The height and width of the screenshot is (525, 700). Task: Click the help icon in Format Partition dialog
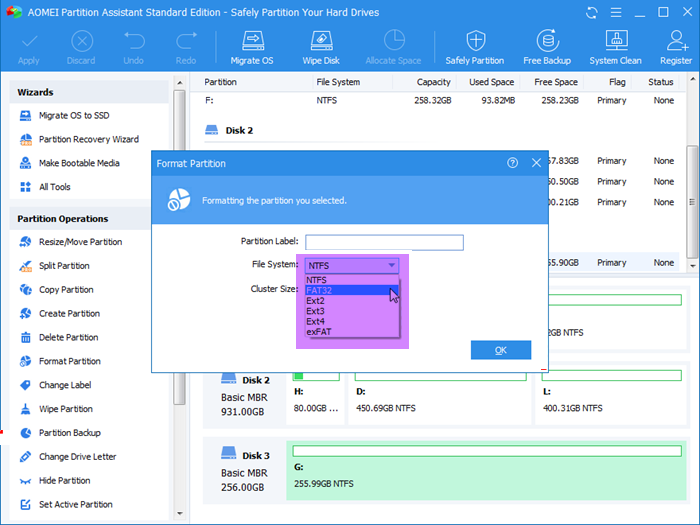(x=513, y=163)
